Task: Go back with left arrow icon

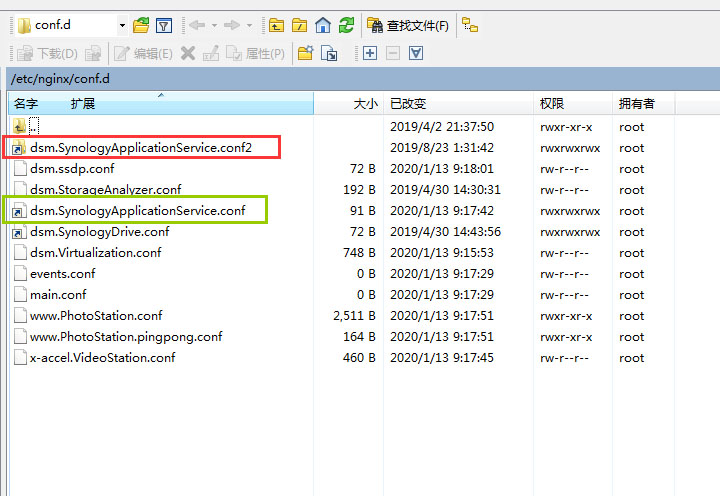Action: point(197,25)
